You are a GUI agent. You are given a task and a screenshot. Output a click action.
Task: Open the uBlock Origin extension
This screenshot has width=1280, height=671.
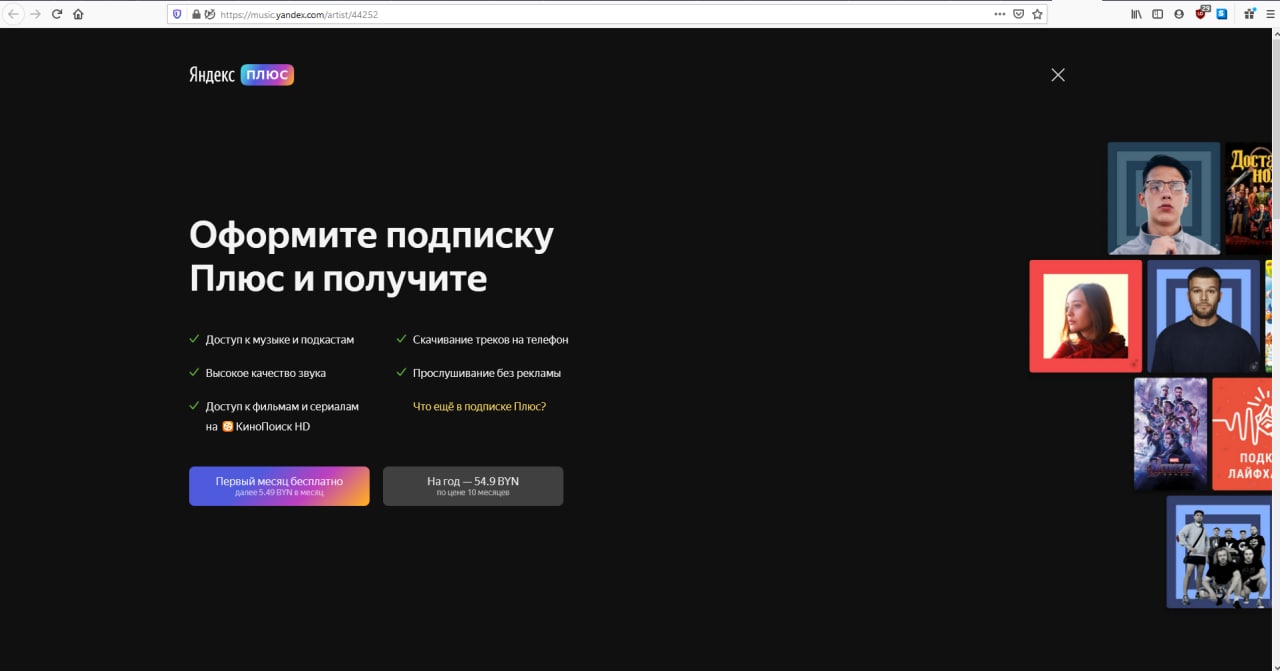coord(1201,13)
